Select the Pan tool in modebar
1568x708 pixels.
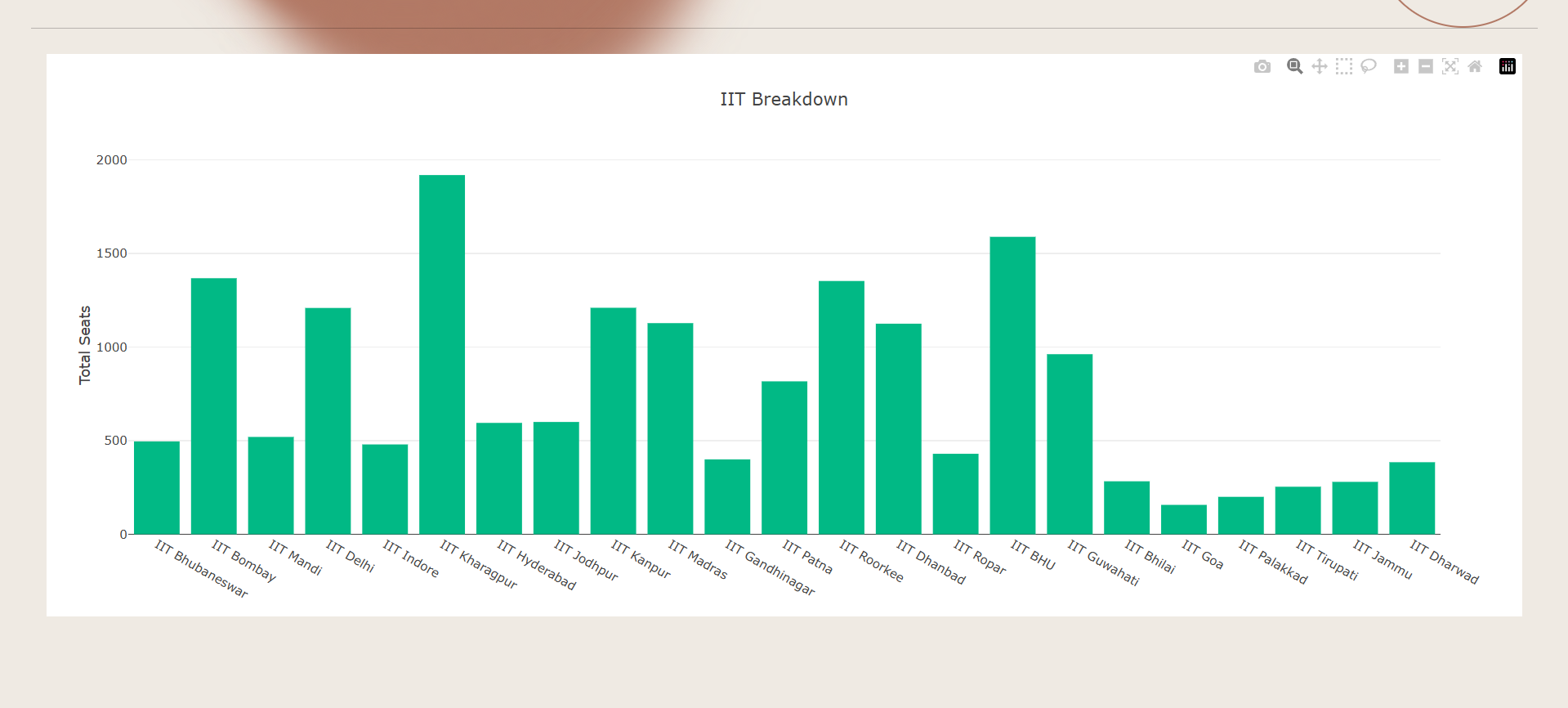[x=1320, y=66]
